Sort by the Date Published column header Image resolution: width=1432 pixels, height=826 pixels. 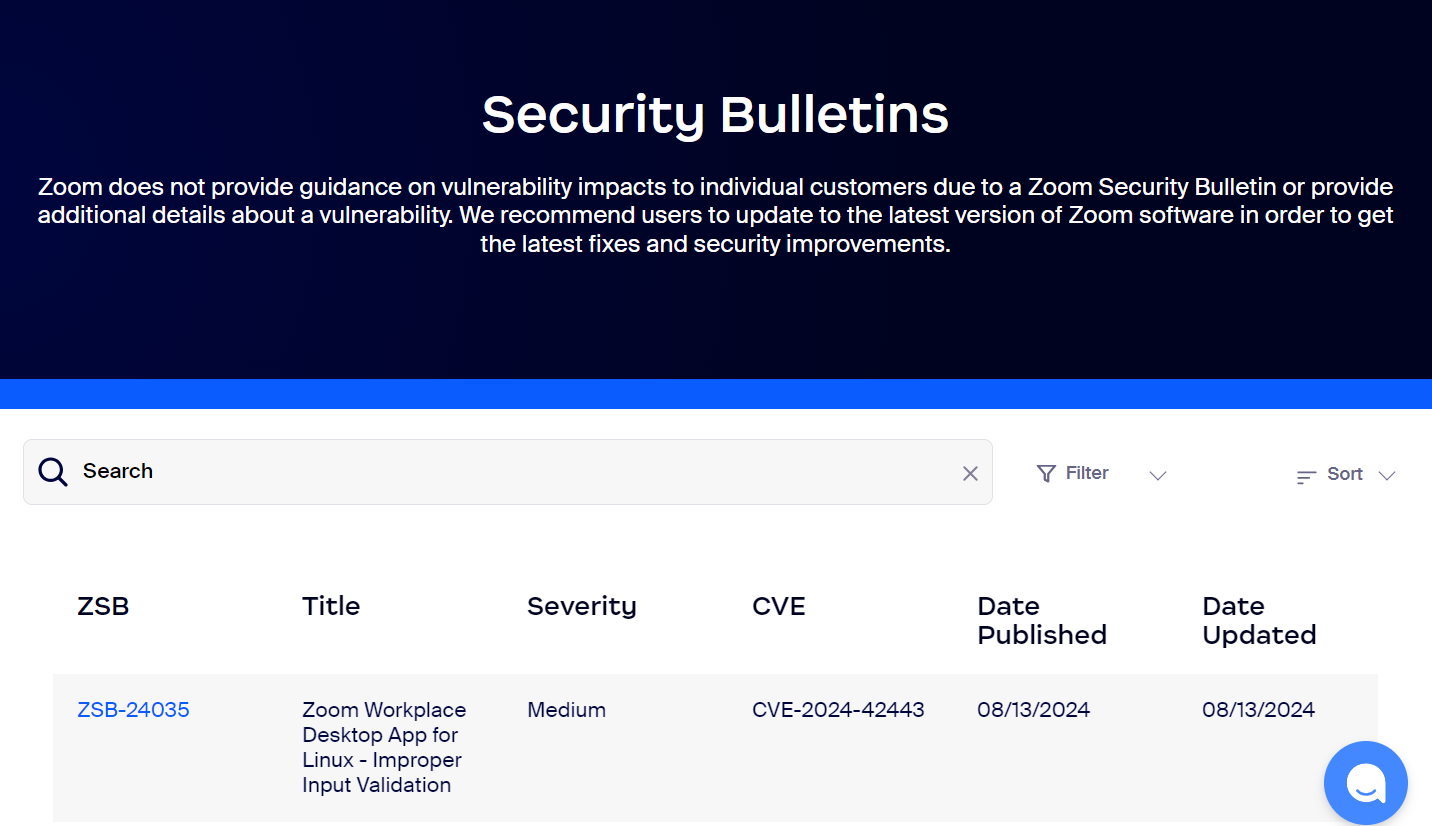click(x=1042, y=620)
